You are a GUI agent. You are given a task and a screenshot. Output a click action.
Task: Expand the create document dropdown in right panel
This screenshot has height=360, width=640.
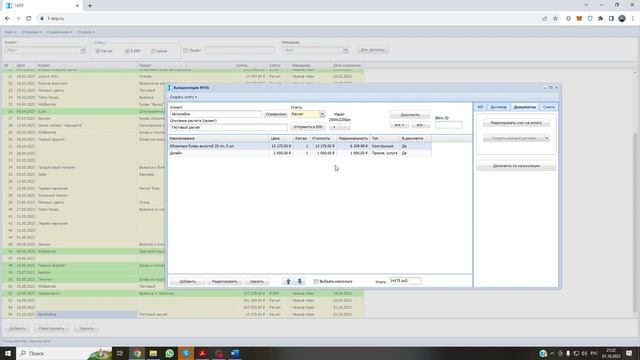point(547,138)
